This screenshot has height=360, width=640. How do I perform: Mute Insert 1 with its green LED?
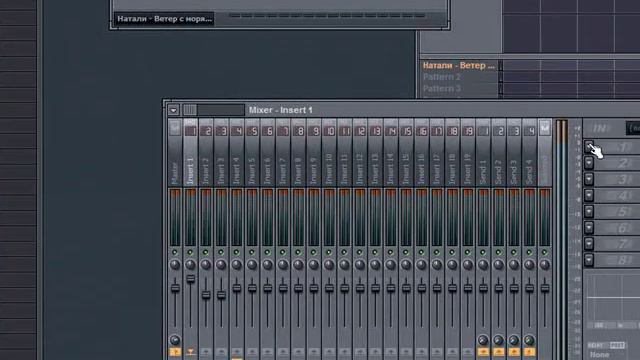click(191, 252)
